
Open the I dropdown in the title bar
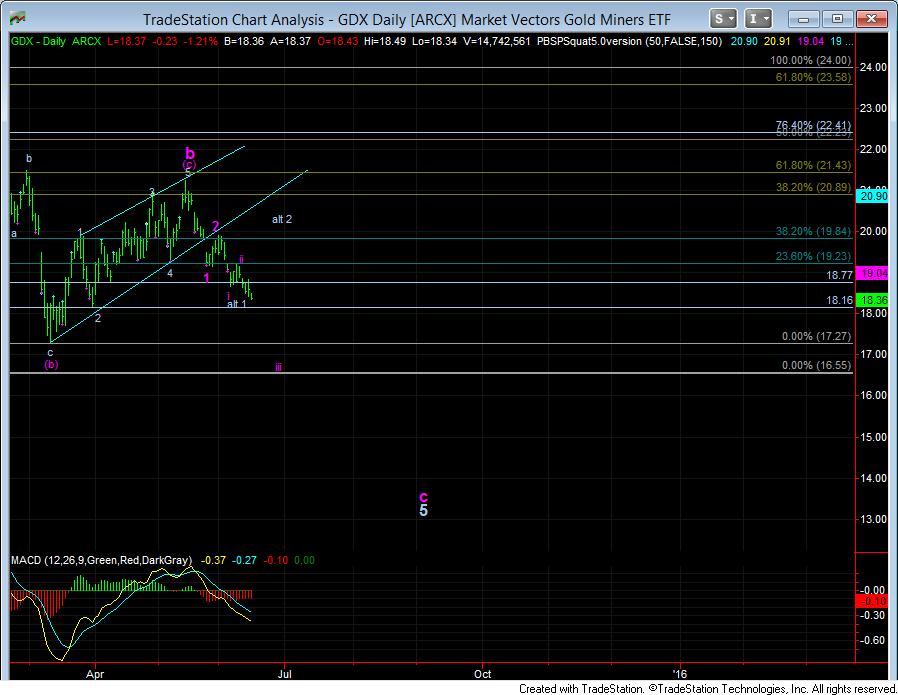pyautogui.click(x=758, y=19)
